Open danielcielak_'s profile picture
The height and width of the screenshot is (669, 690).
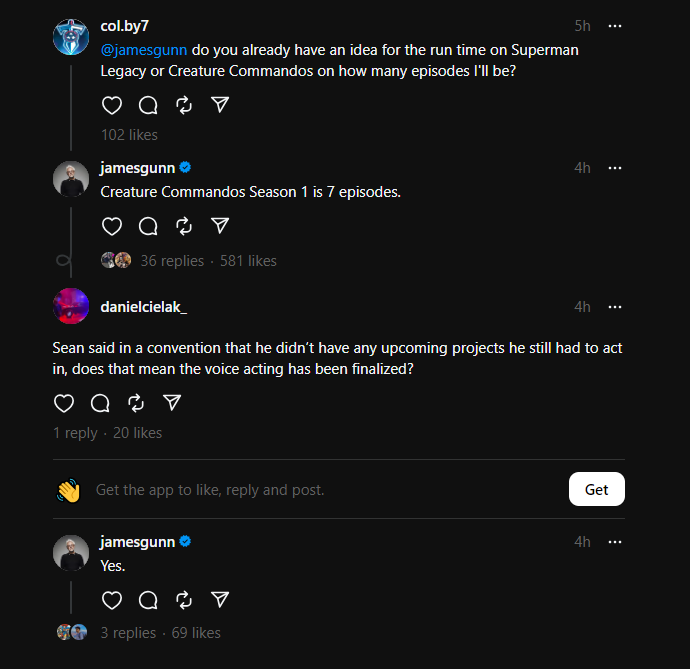(x=70, y=306)
